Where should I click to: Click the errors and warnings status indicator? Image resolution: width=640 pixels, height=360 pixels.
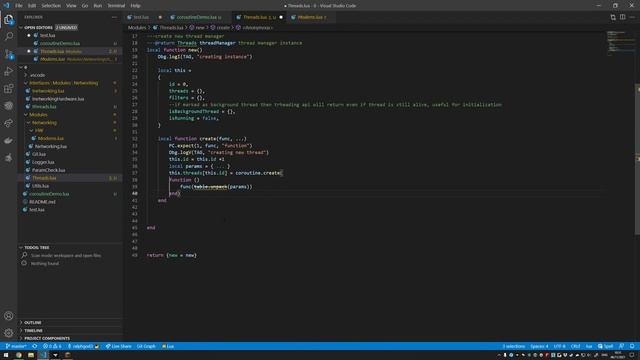(x=52, y=346)
